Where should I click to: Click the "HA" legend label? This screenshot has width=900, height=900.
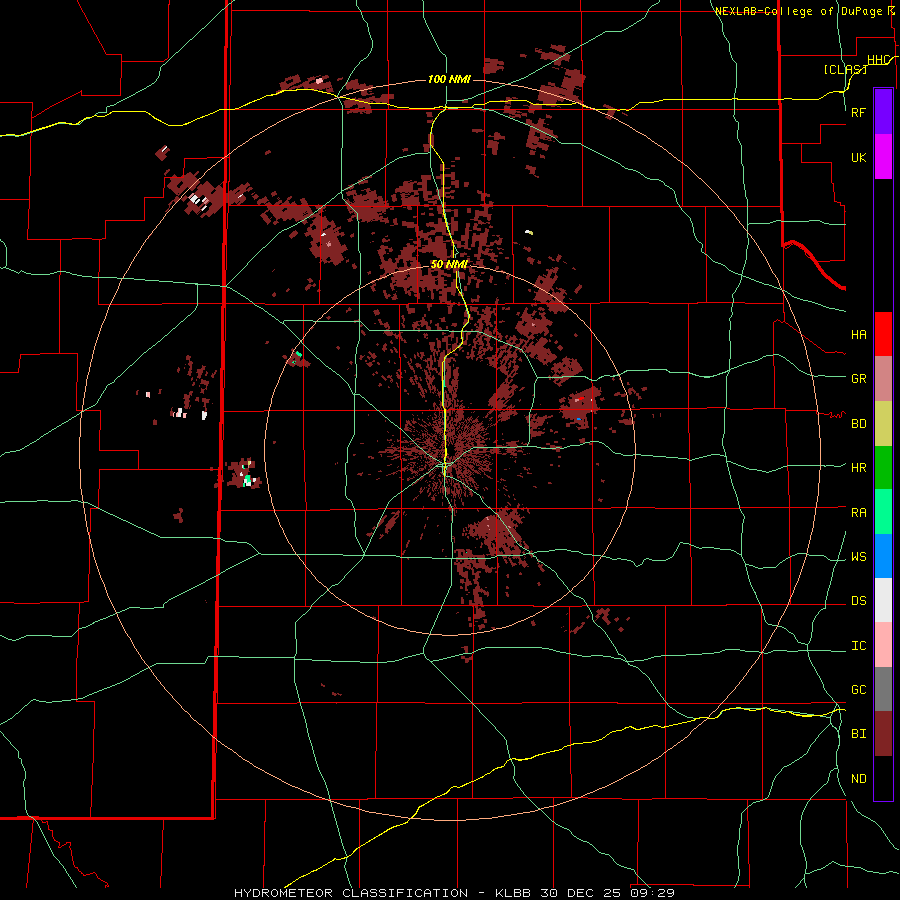(x=858, y=334)
